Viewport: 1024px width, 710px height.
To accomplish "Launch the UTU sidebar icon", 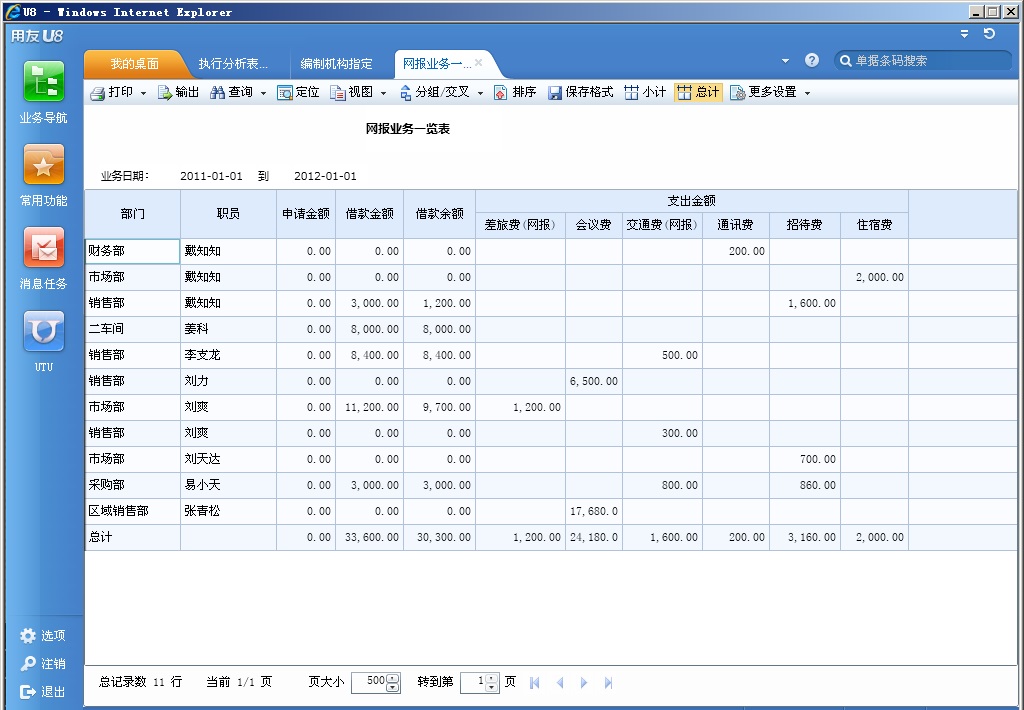I will [x=44, y=331].
